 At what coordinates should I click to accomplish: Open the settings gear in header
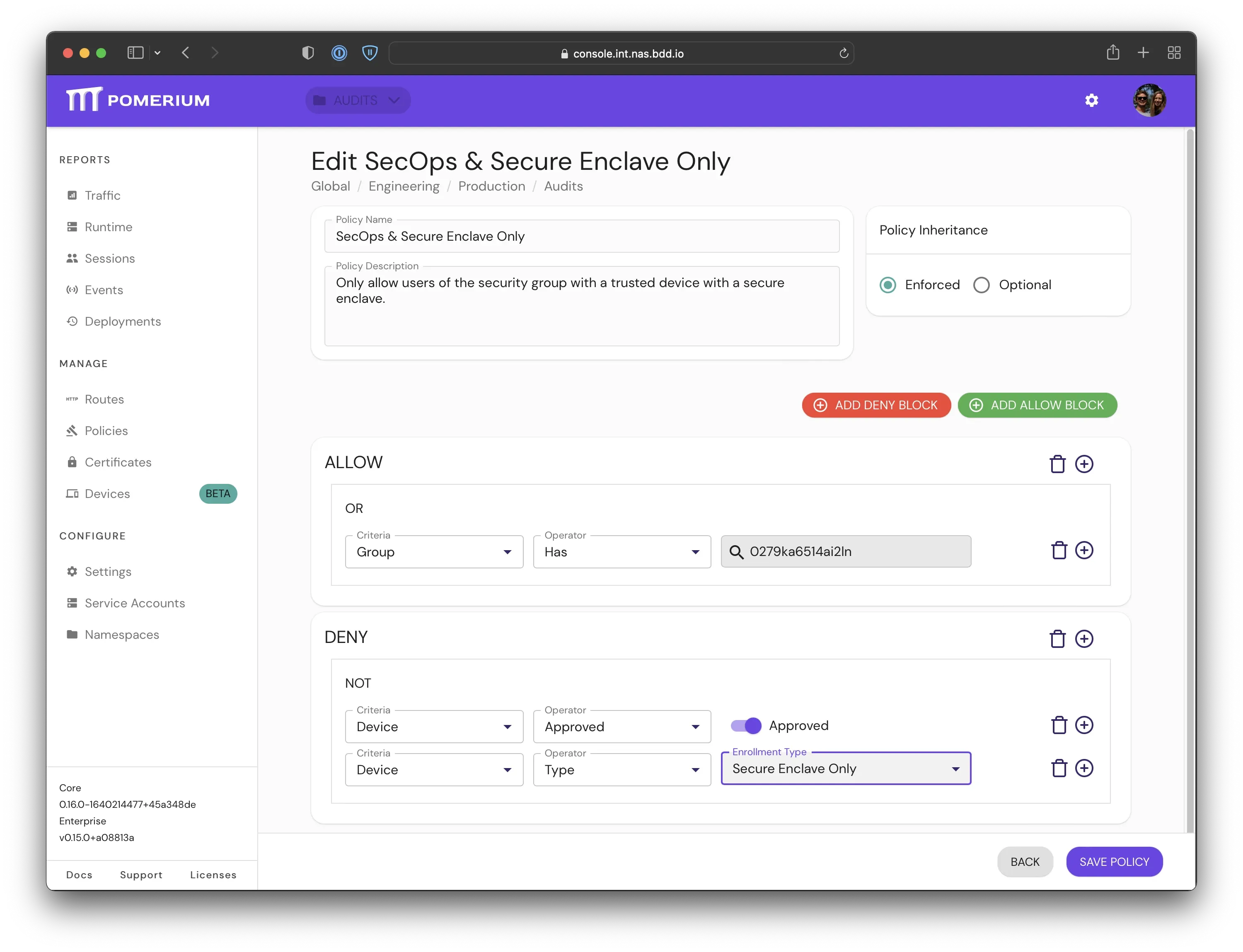[1091, 100]
